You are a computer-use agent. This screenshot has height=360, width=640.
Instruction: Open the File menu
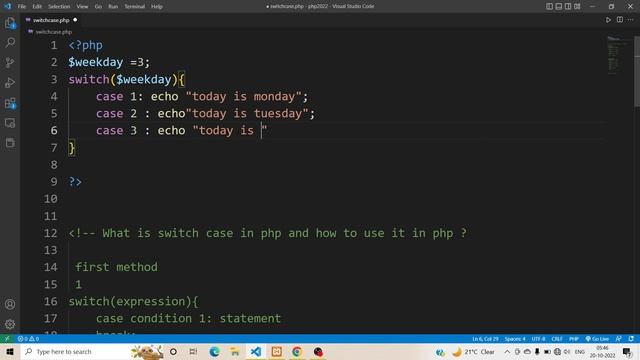[22, 7]
